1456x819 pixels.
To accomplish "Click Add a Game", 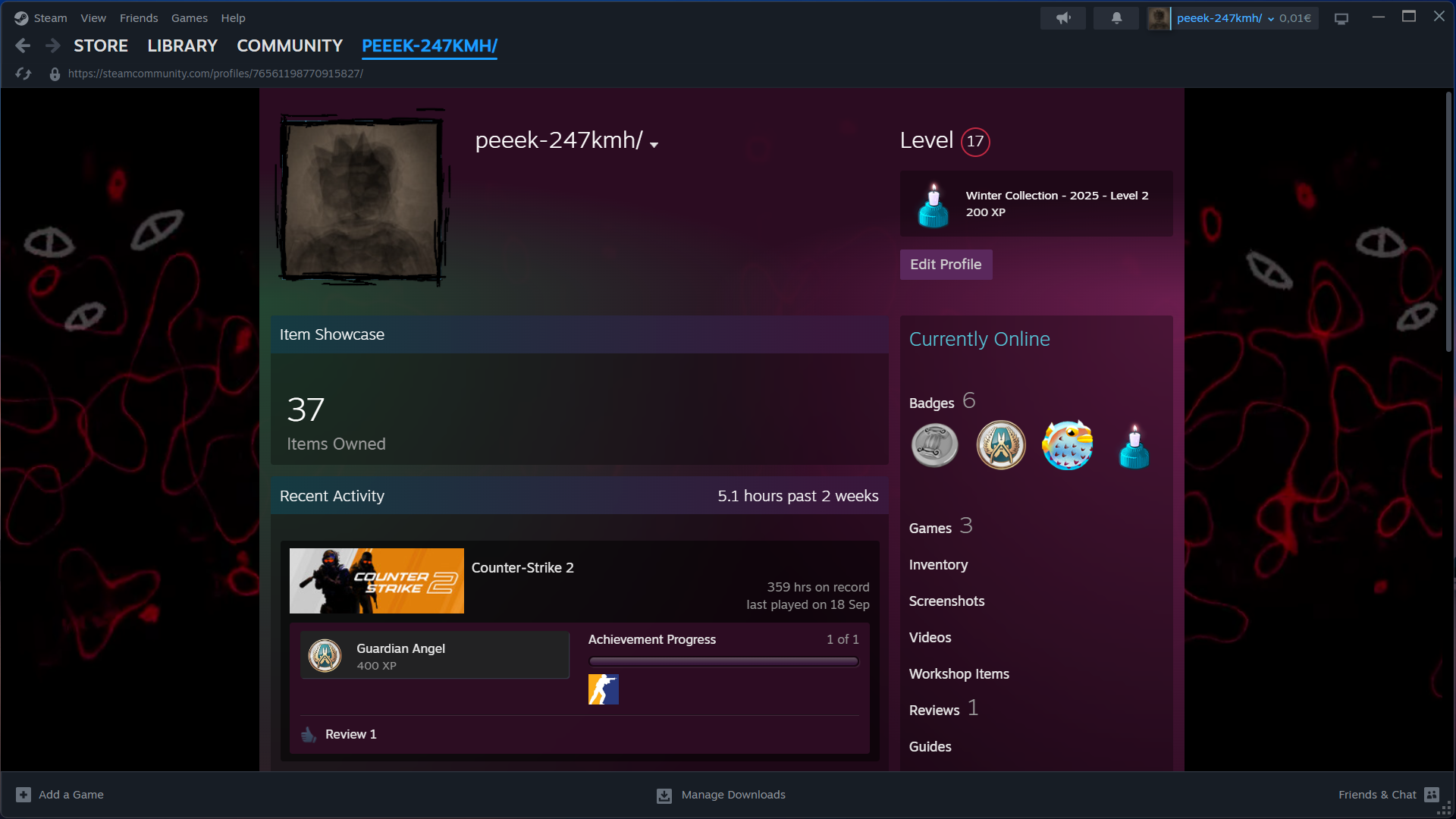I will pyautogui.click(x=60, y=795).
